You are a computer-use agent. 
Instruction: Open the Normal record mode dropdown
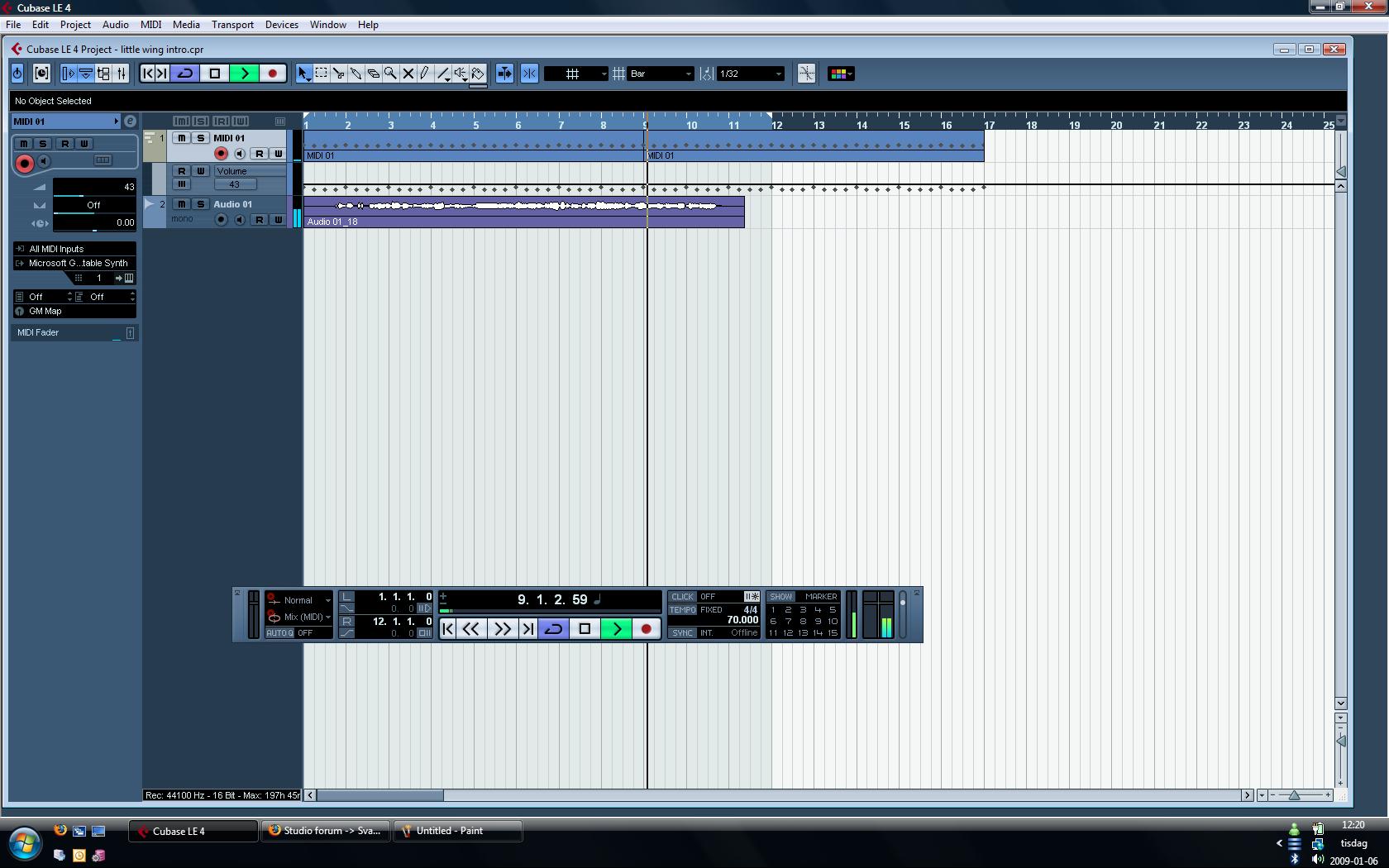pyautogui.click(x=299, y=600)
